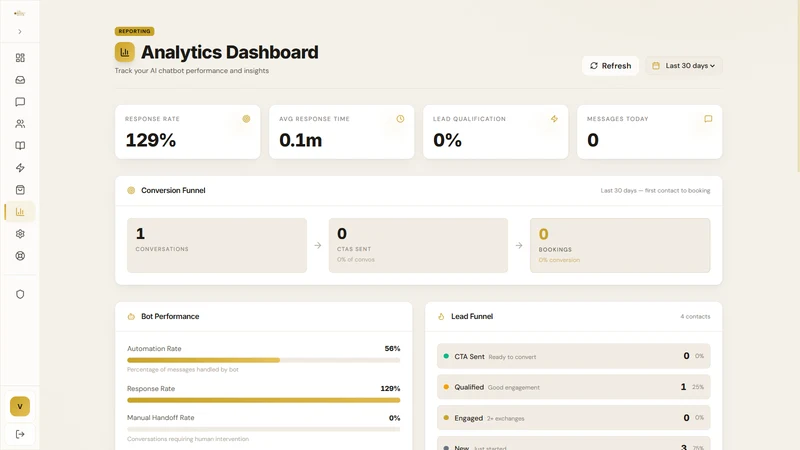Click the 129% response rate value
800x450 pixels.
point(151,140)
